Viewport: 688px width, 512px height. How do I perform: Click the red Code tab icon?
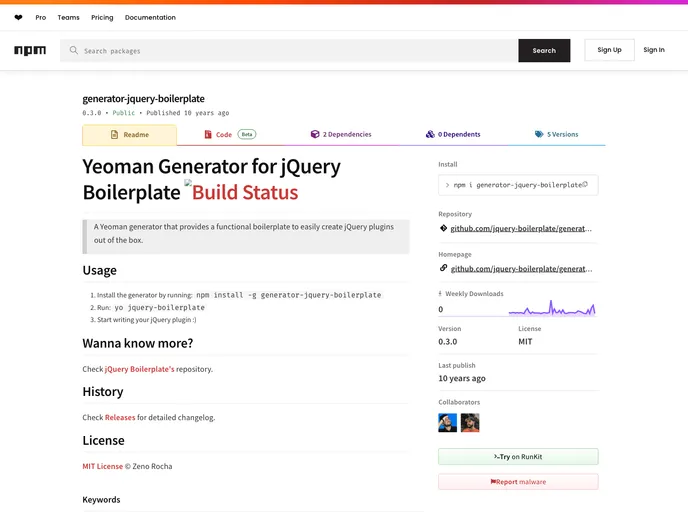(x=208, y=134)
